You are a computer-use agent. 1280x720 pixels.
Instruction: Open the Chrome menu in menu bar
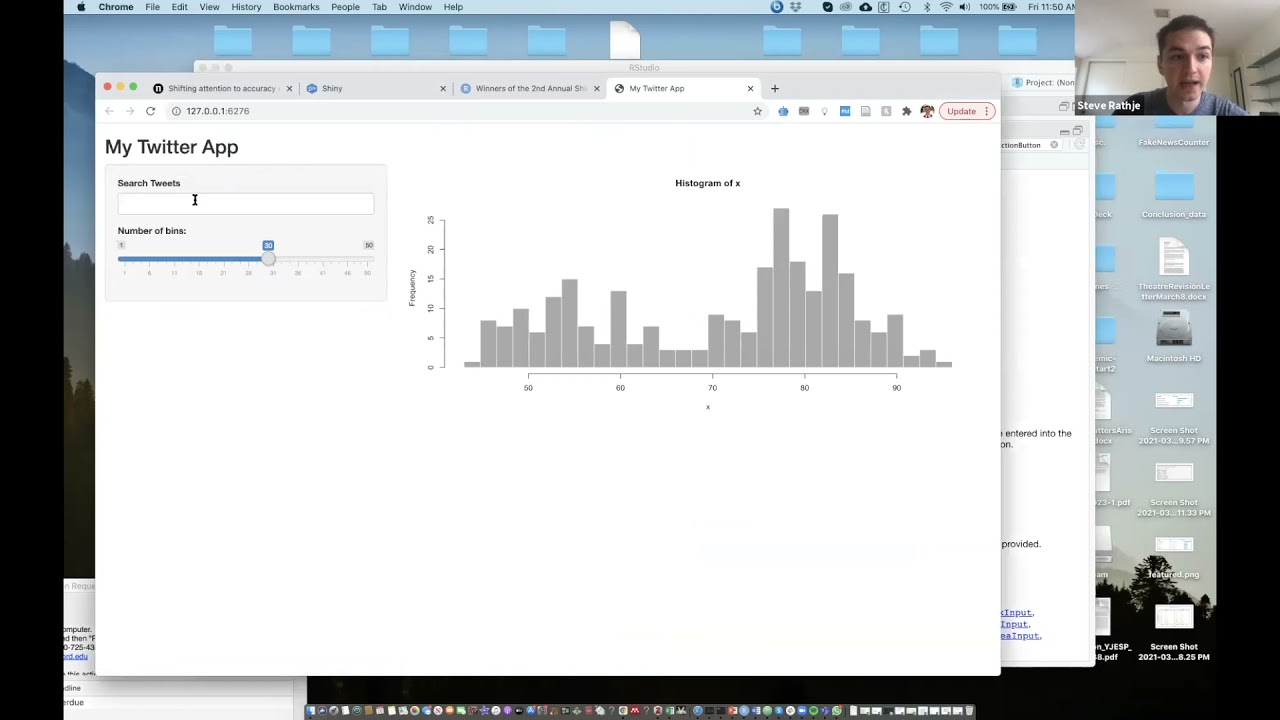116,7
